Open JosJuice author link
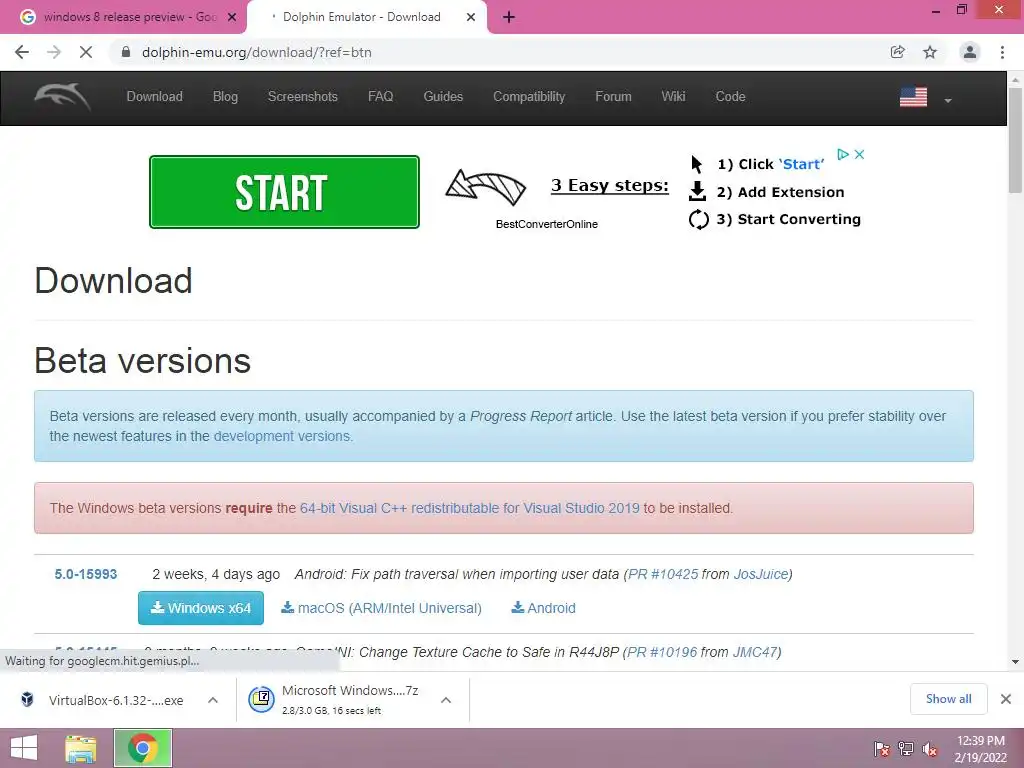 click(x=761, y=574)
